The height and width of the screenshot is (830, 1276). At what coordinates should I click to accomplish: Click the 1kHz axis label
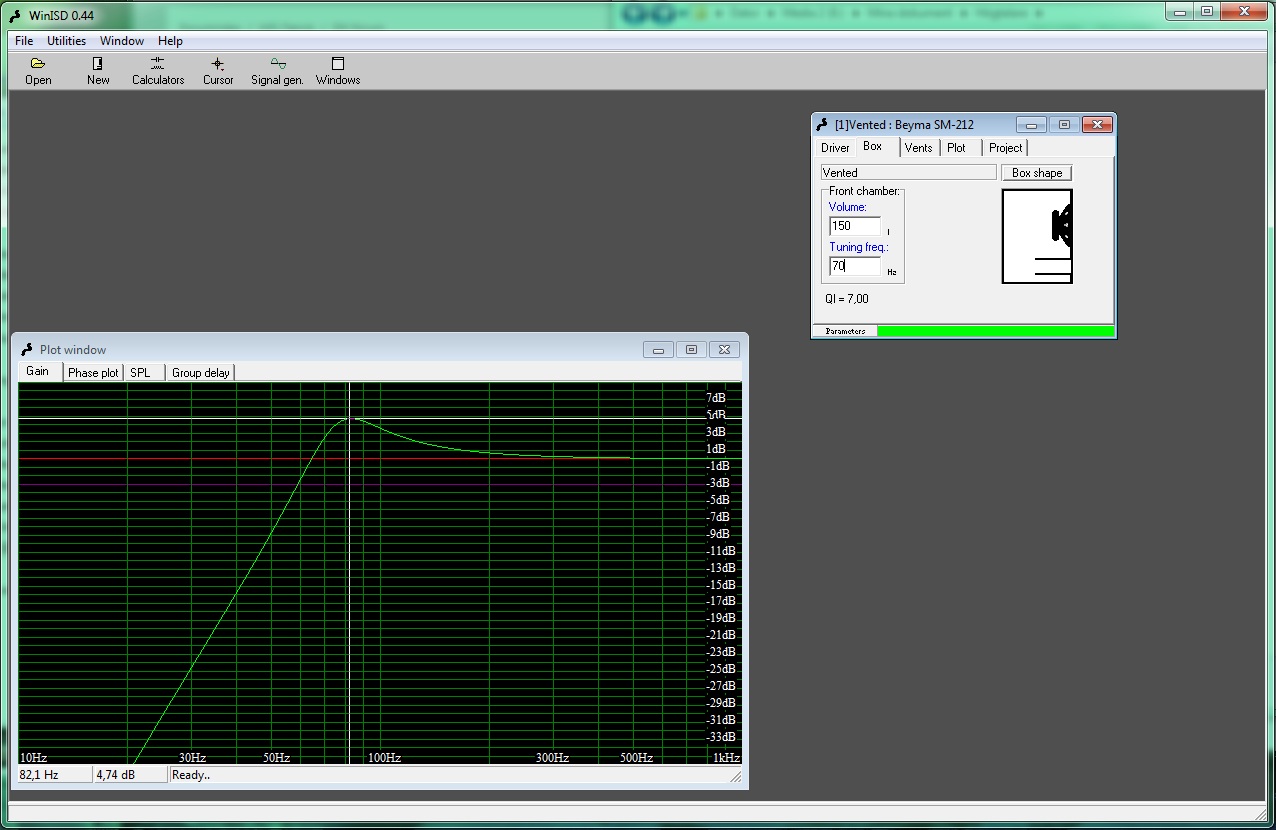coord(726,758)
